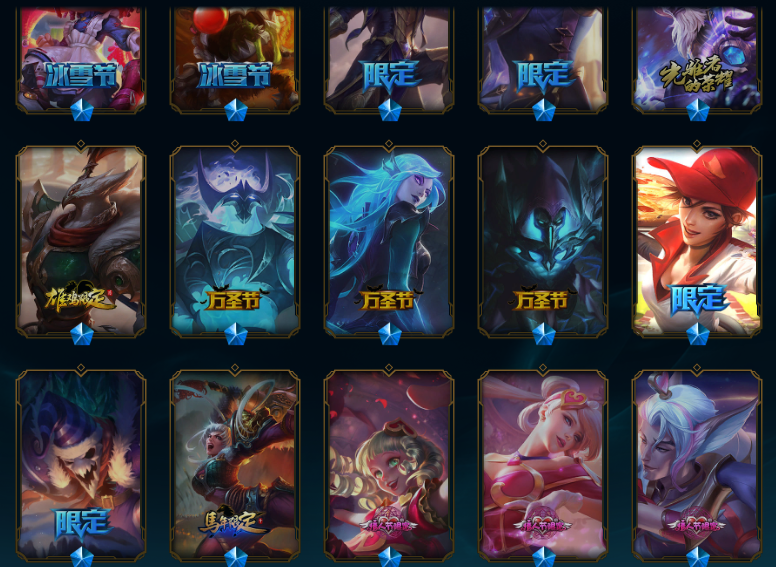This screenshot has width=776, height=567.
Task: Open the red-cap pizza girl skin card
Action: coord(697,241)
